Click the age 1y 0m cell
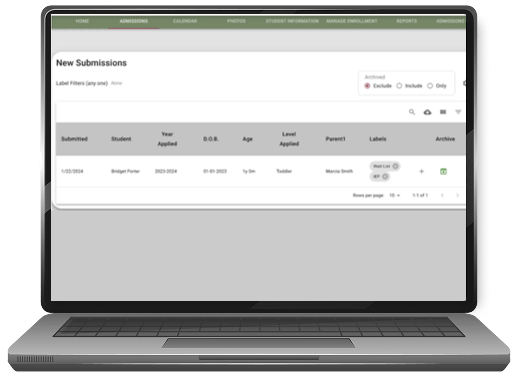The image size is (518, 377). tap(249, 171)
